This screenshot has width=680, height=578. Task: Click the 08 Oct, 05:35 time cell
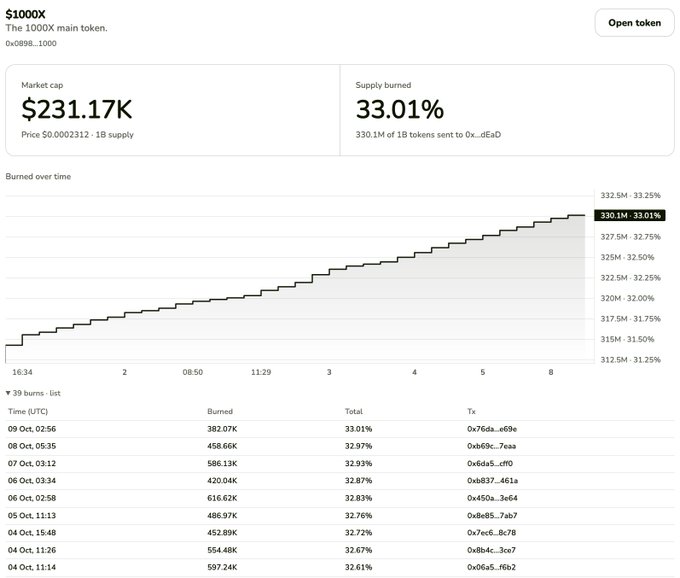[x=32, y=446]
